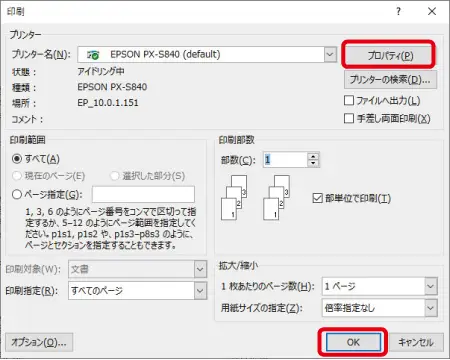Confirm printing with OK button

(353, 342)
